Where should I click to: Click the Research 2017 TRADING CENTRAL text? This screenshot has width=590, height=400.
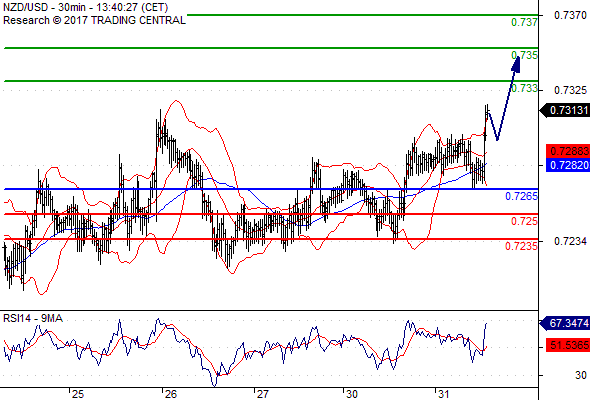[94, 20]
